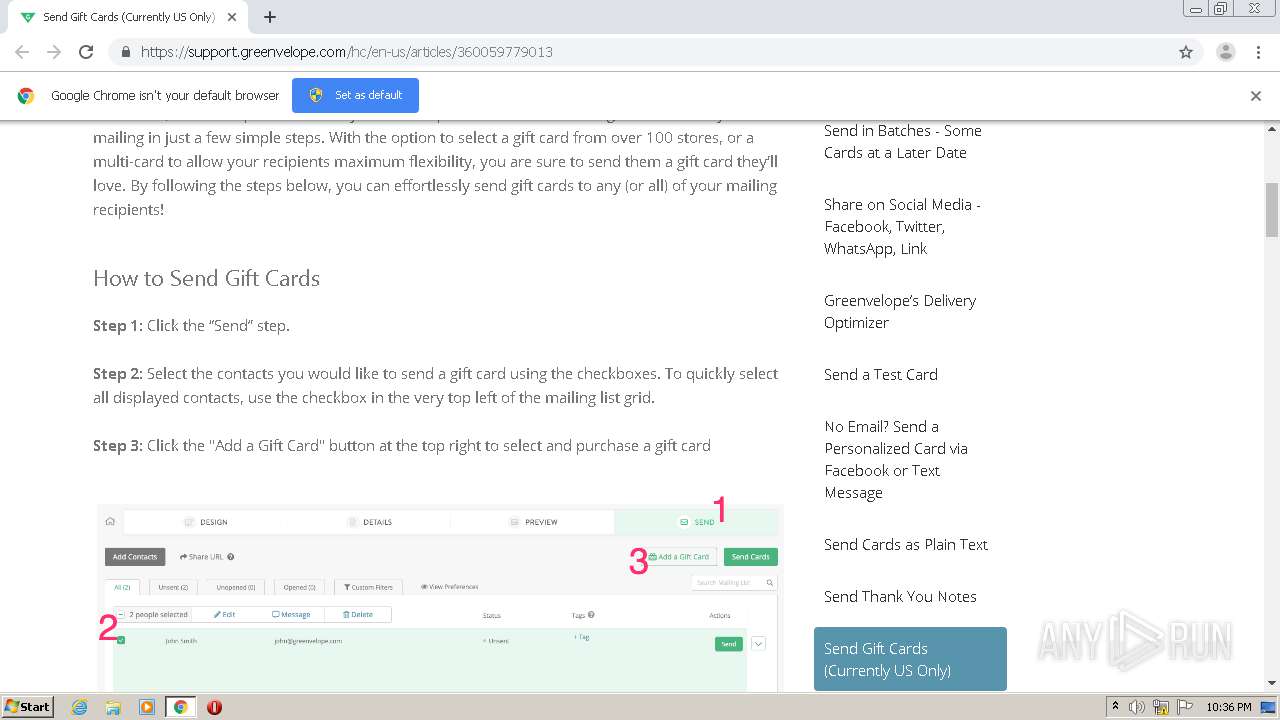This screenshot has width=1280, height=720.
Task: Open Send Thank You Notes link
Action: tap(900, 596)
